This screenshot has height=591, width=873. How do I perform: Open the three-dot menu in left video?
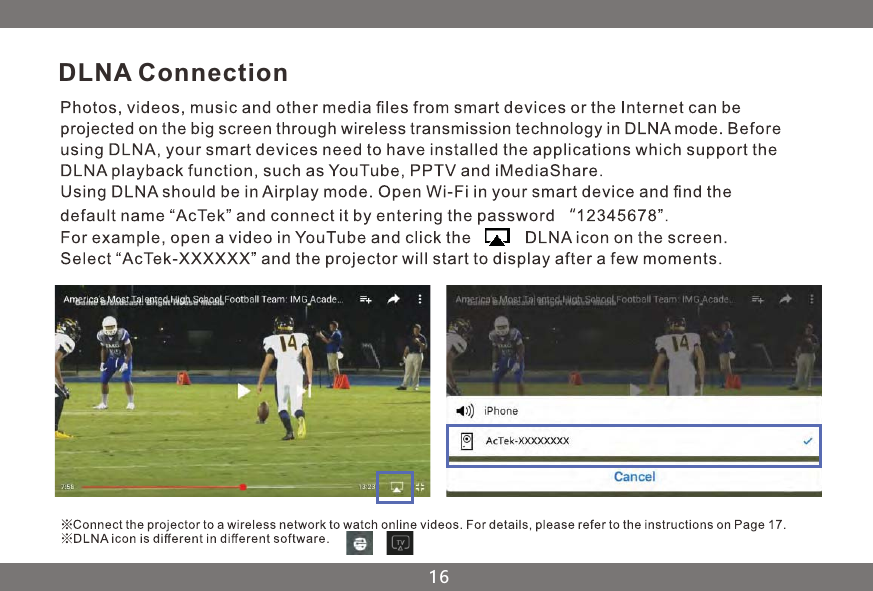pos(420,299)
